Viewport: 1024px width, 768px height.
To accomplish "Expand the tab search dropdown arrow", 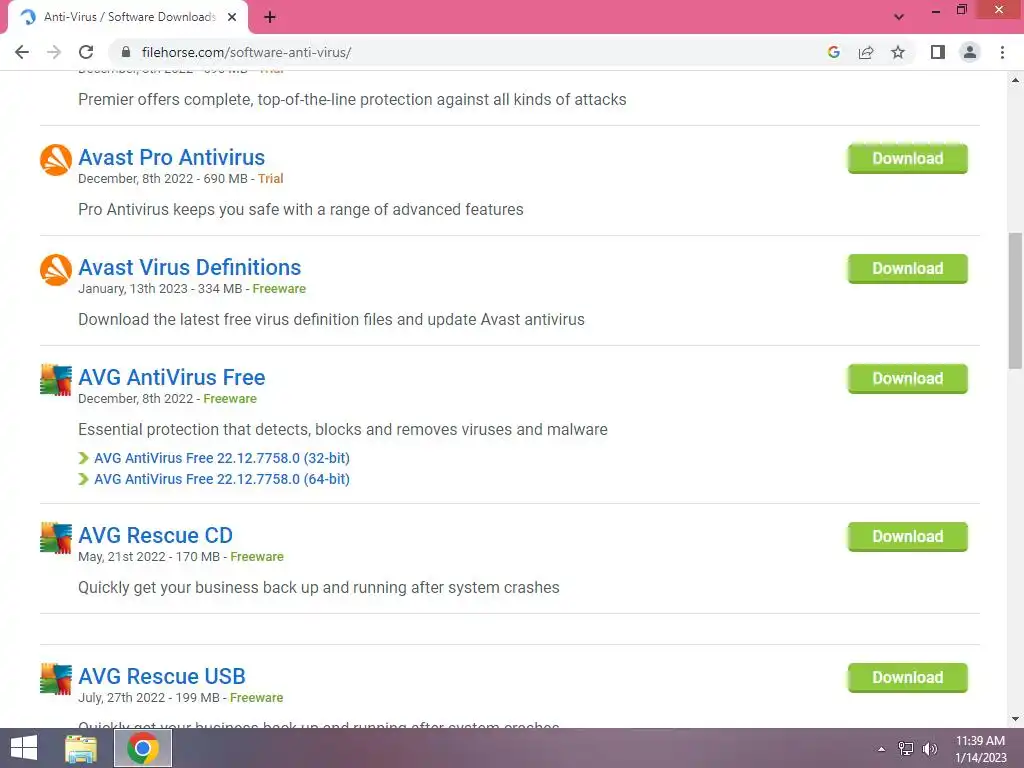I will click(x=899, y=17).
